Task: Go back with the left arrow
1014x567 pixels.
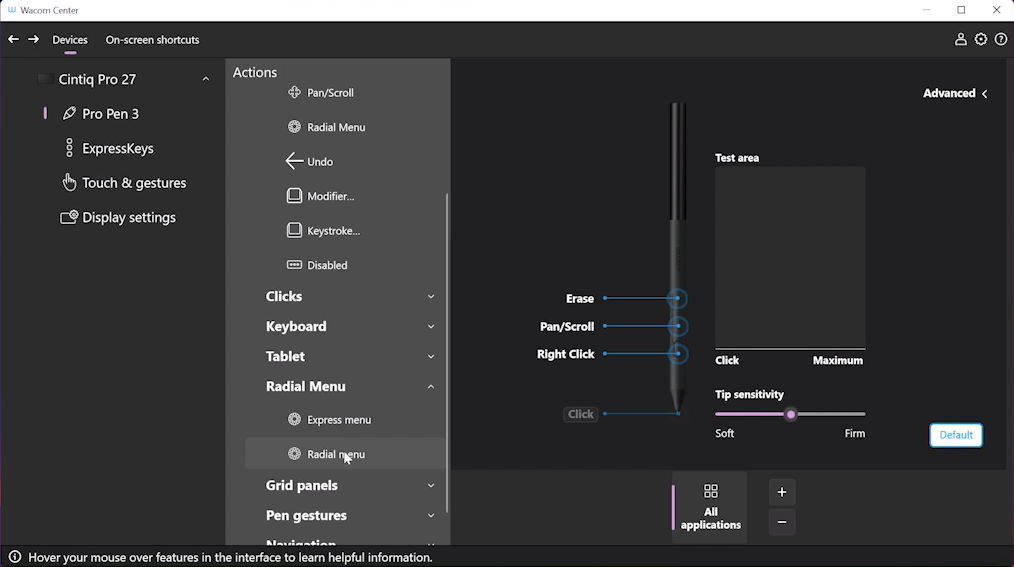Action: [x=13, y=39]
